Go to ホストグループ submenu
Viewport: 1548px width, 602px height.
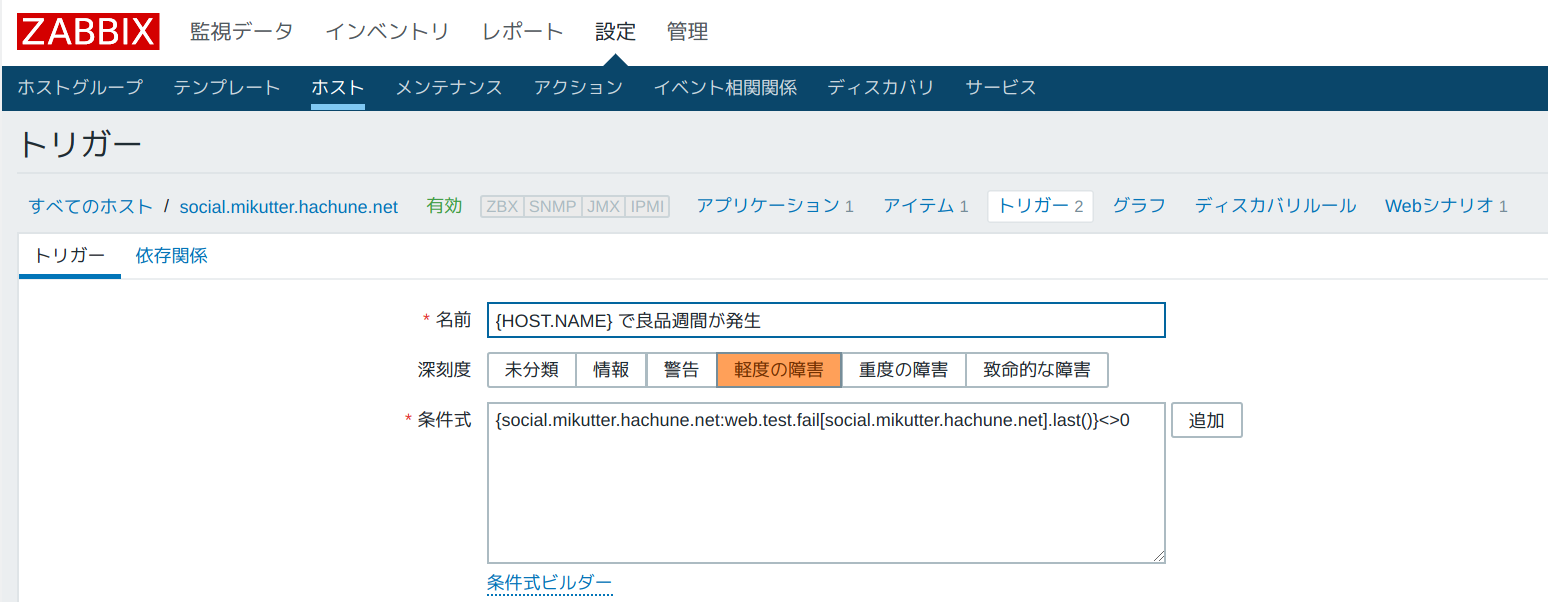tap(80, 87)
